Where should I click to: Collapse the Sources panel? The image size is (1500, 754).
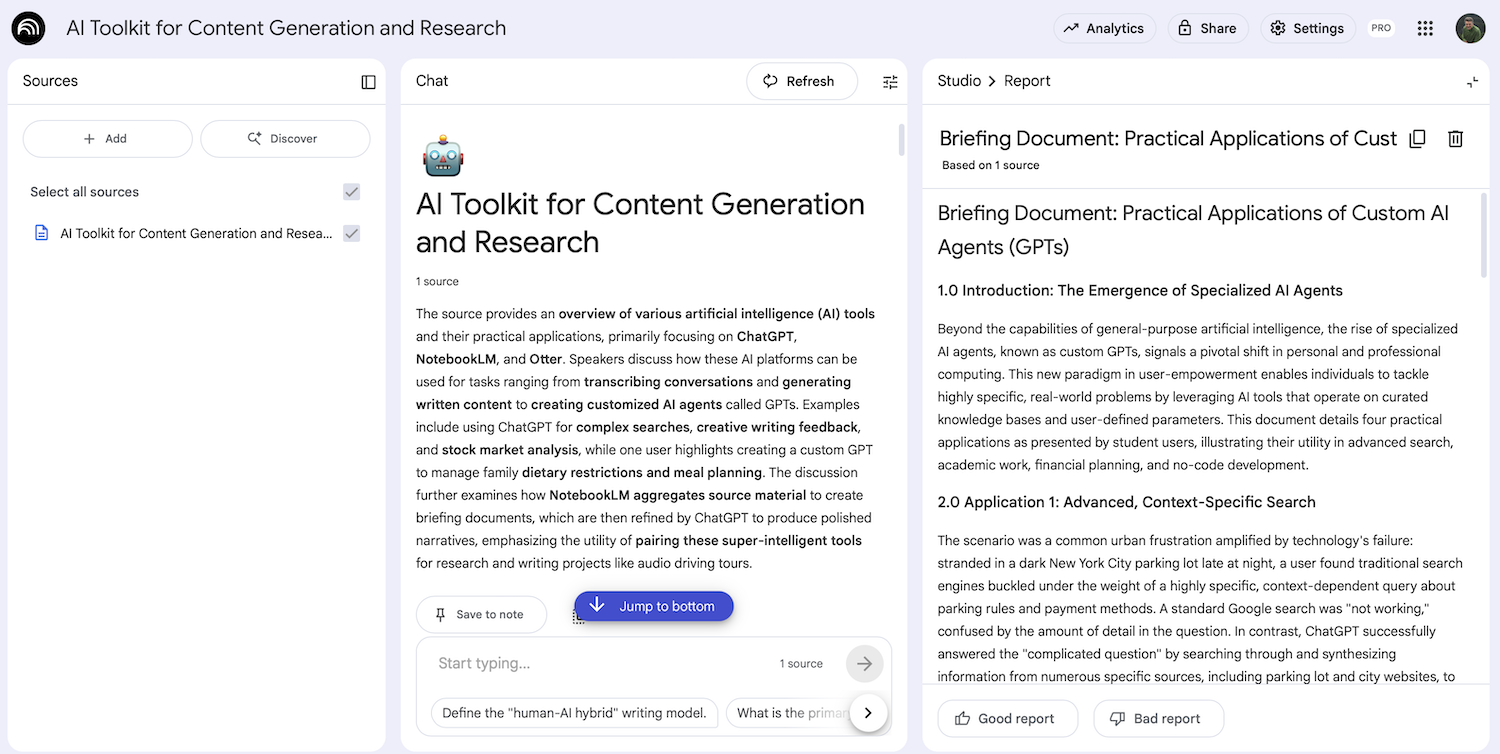pyautogui.click(x=369, y=82)
